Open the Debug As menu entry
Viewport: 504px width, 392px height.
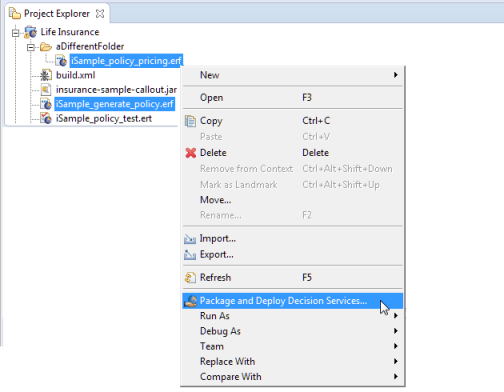[x=293, y=331]
